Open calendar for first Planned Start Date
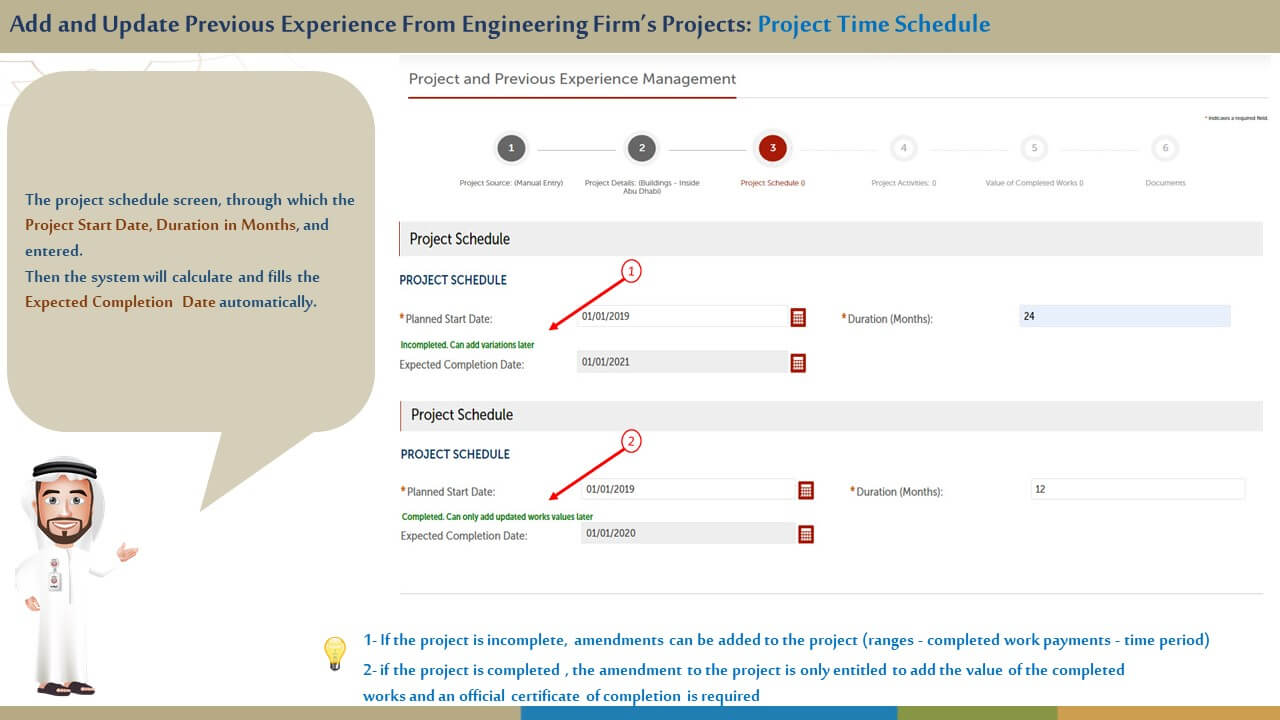The width and height of the screenshot is (1280, 720). point(798,317)
